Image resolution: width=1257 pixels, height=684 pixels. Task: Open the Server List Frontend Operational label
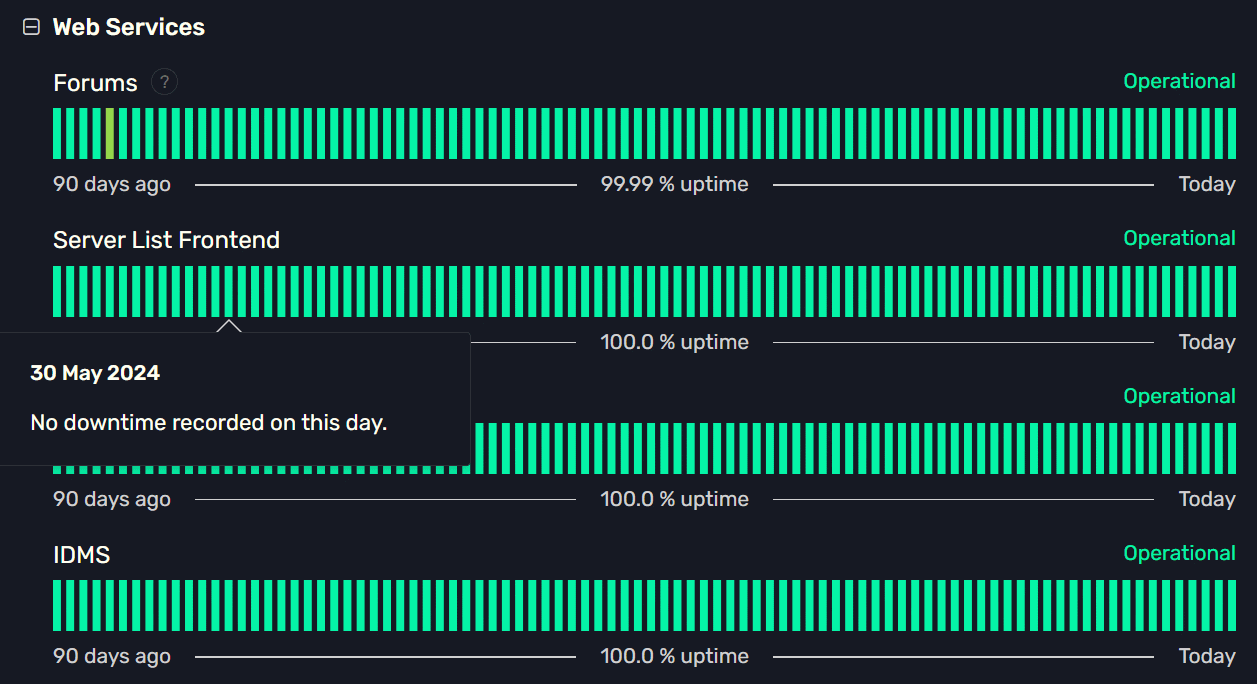[1180, 238]
